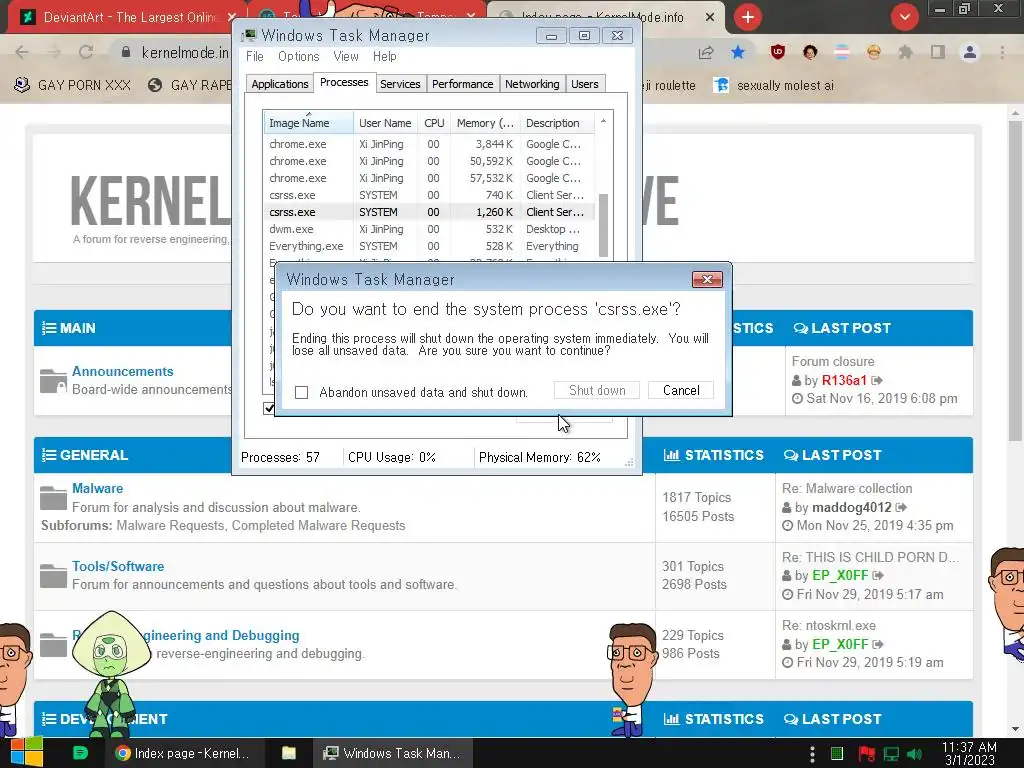Open the Windows Start button
1024x768 pixels.
[27, 753]
